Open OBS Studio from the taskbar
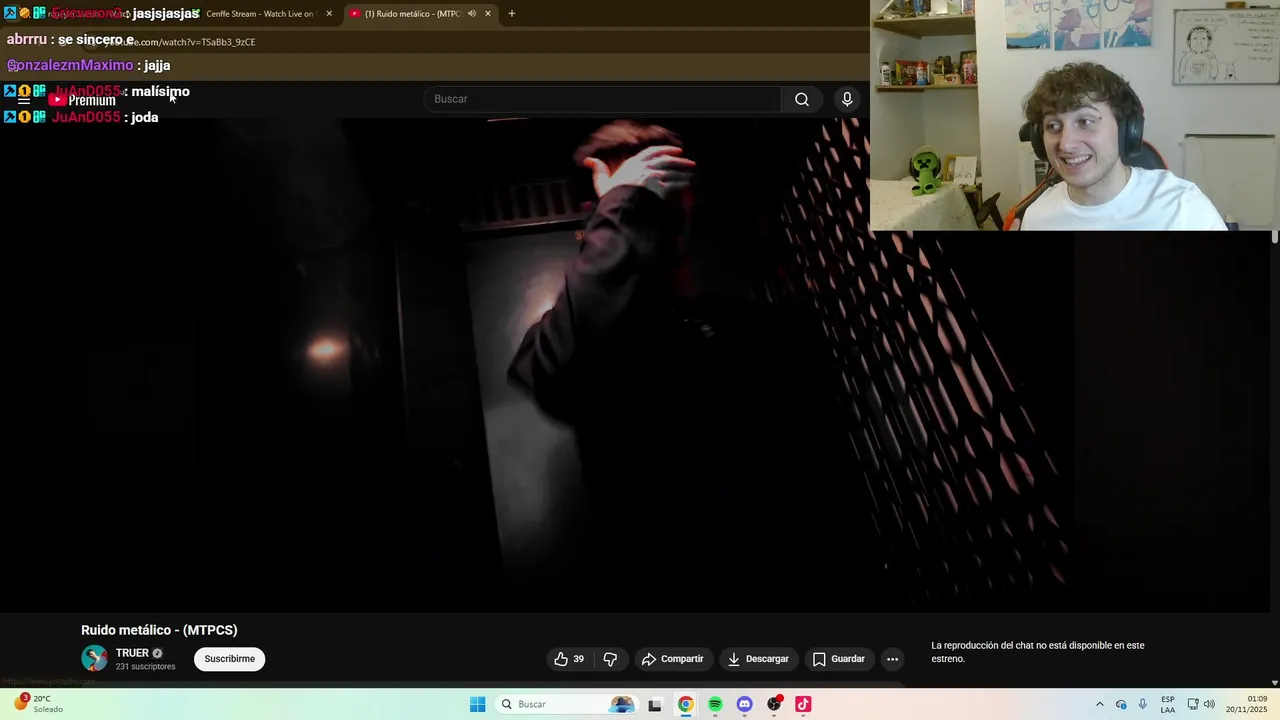This screenshot has width=1280, height=720. point(774,704)
